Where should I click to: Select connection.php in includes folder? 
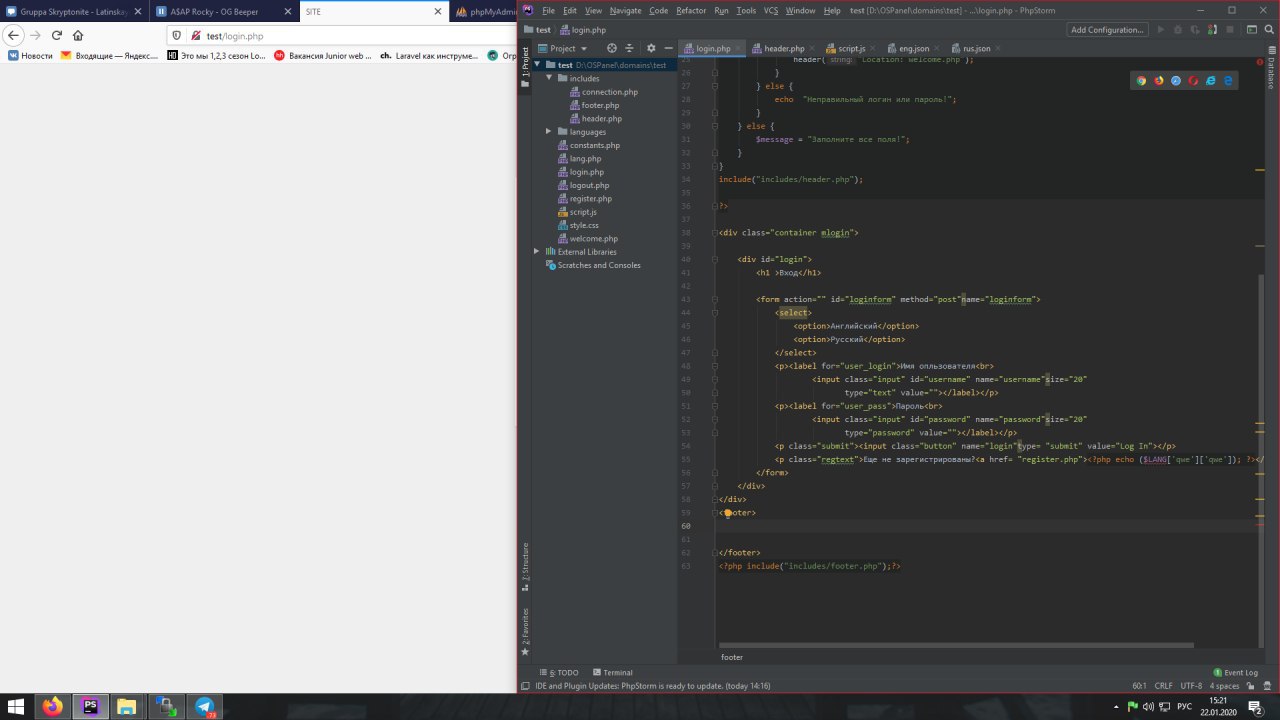(x=609, y=92)
